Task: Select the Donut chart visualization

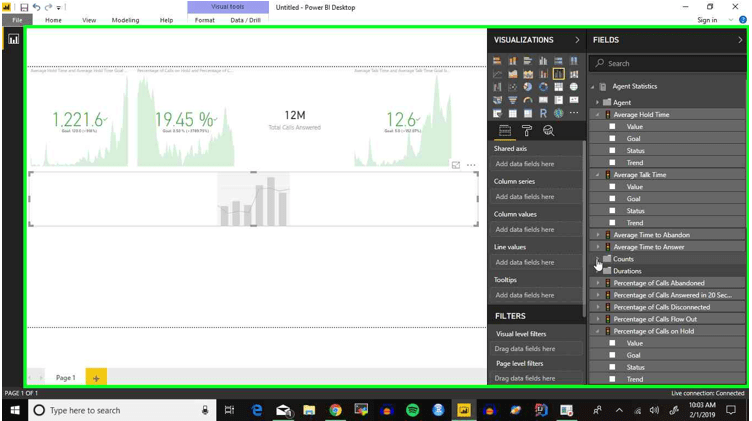Action: click(x=543, y=87)
